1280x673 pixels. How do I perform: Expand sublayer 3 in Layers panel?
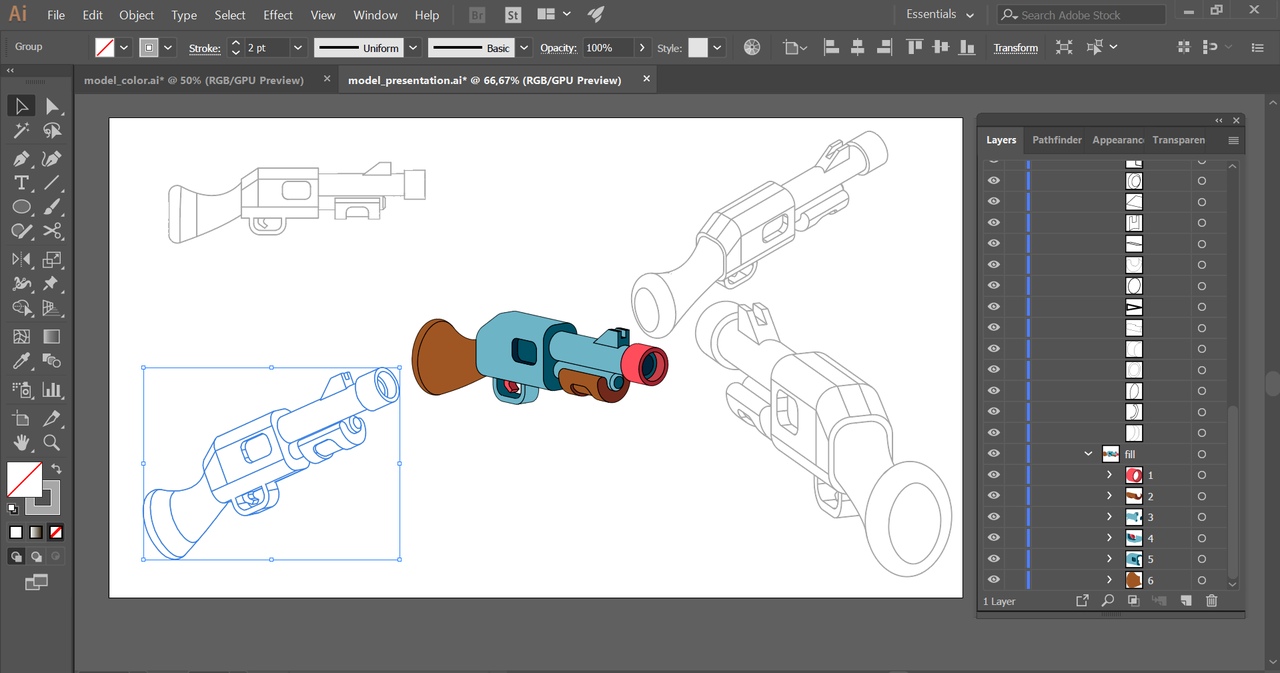(1109, 517)
